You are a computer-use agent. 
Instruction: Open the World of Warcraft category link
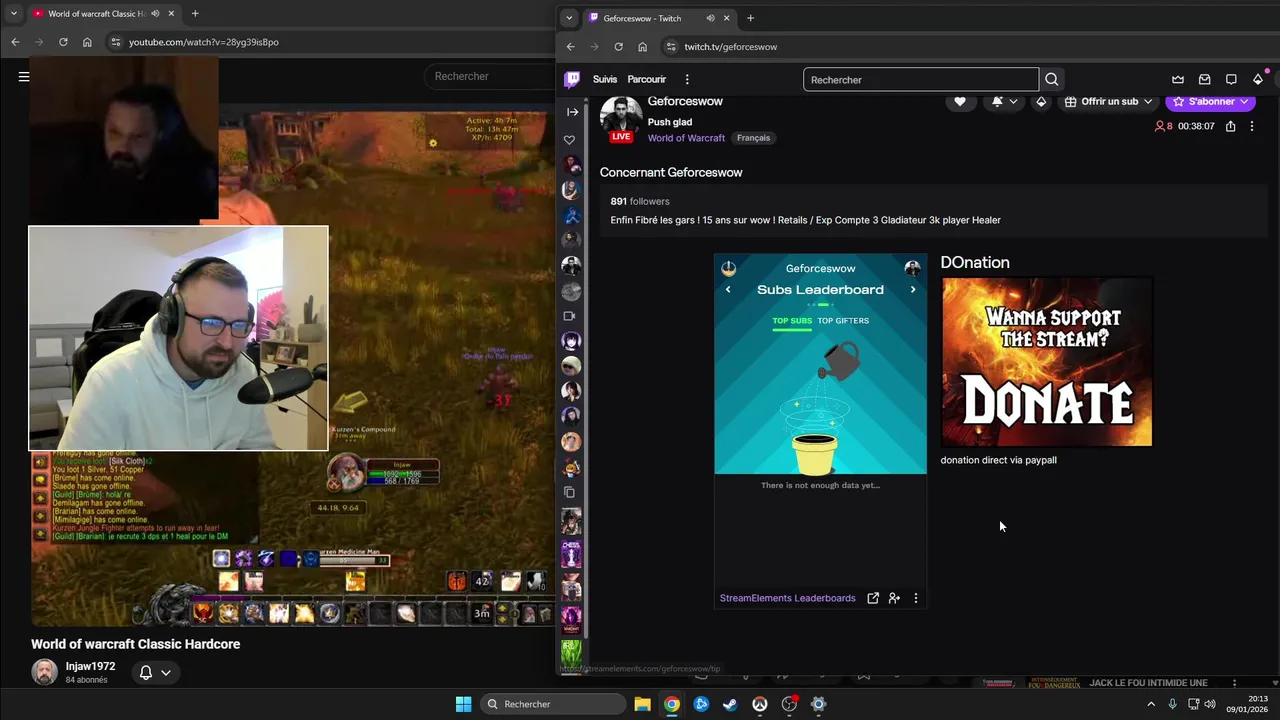coord(686,138)
